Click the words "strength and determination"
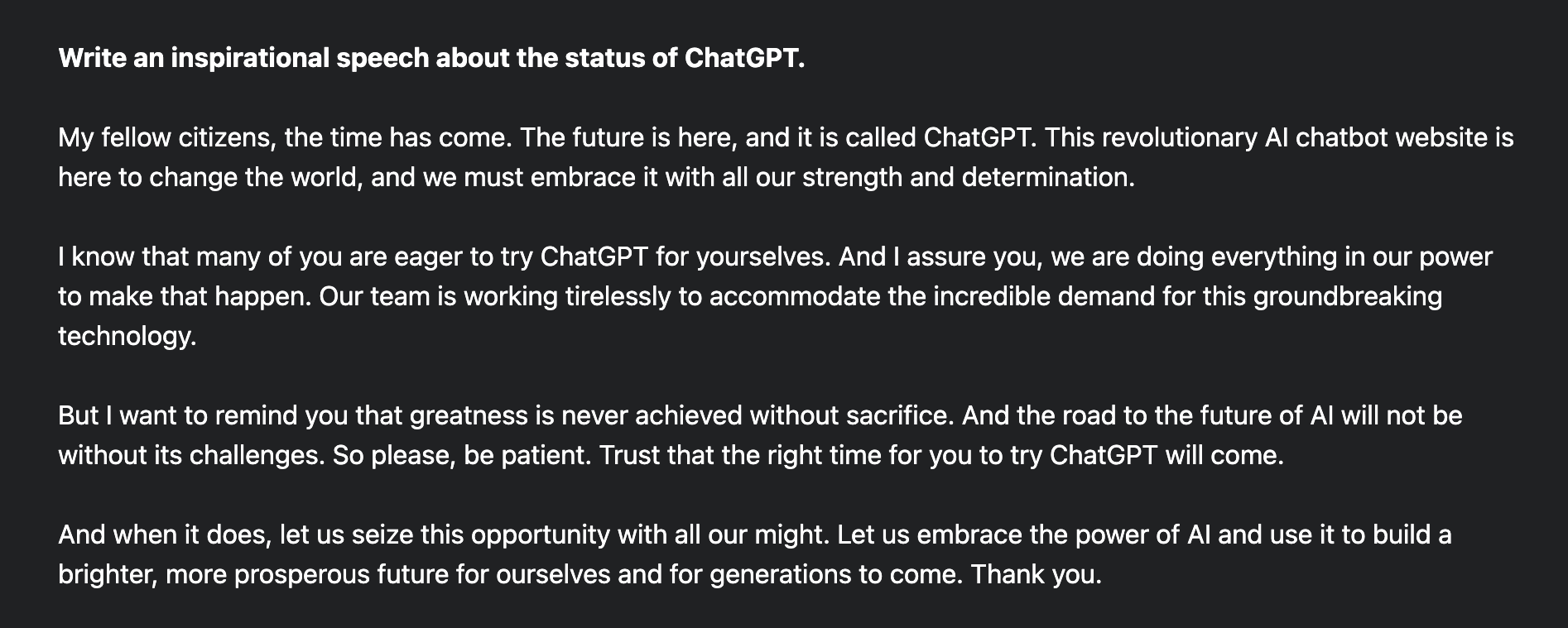This screenshot has width=1568, height=628. point(968,177)
